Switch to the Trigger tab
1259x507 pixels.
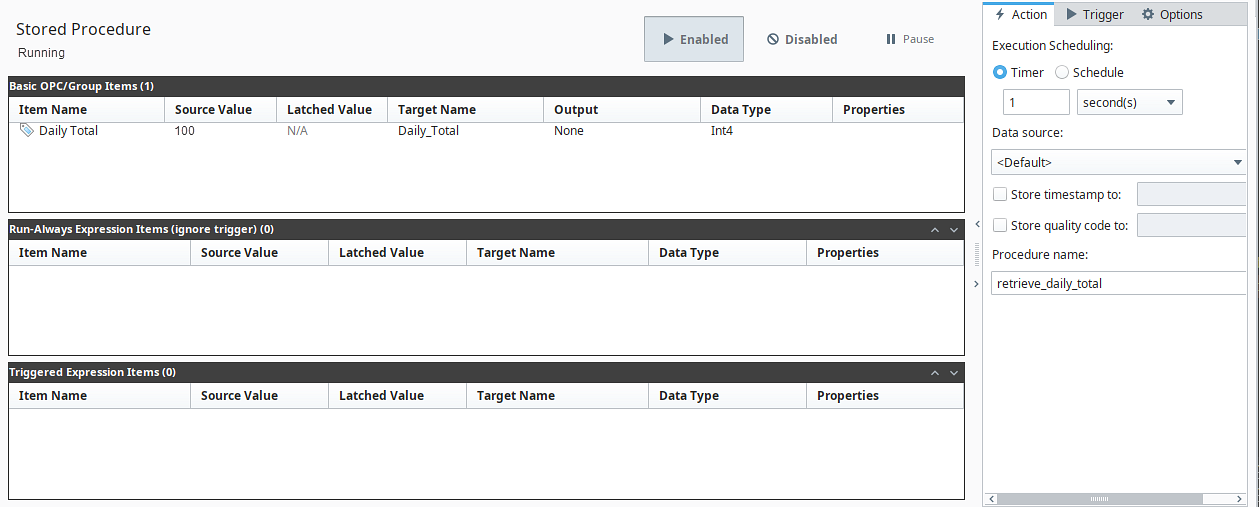(x=1095, y=14)
